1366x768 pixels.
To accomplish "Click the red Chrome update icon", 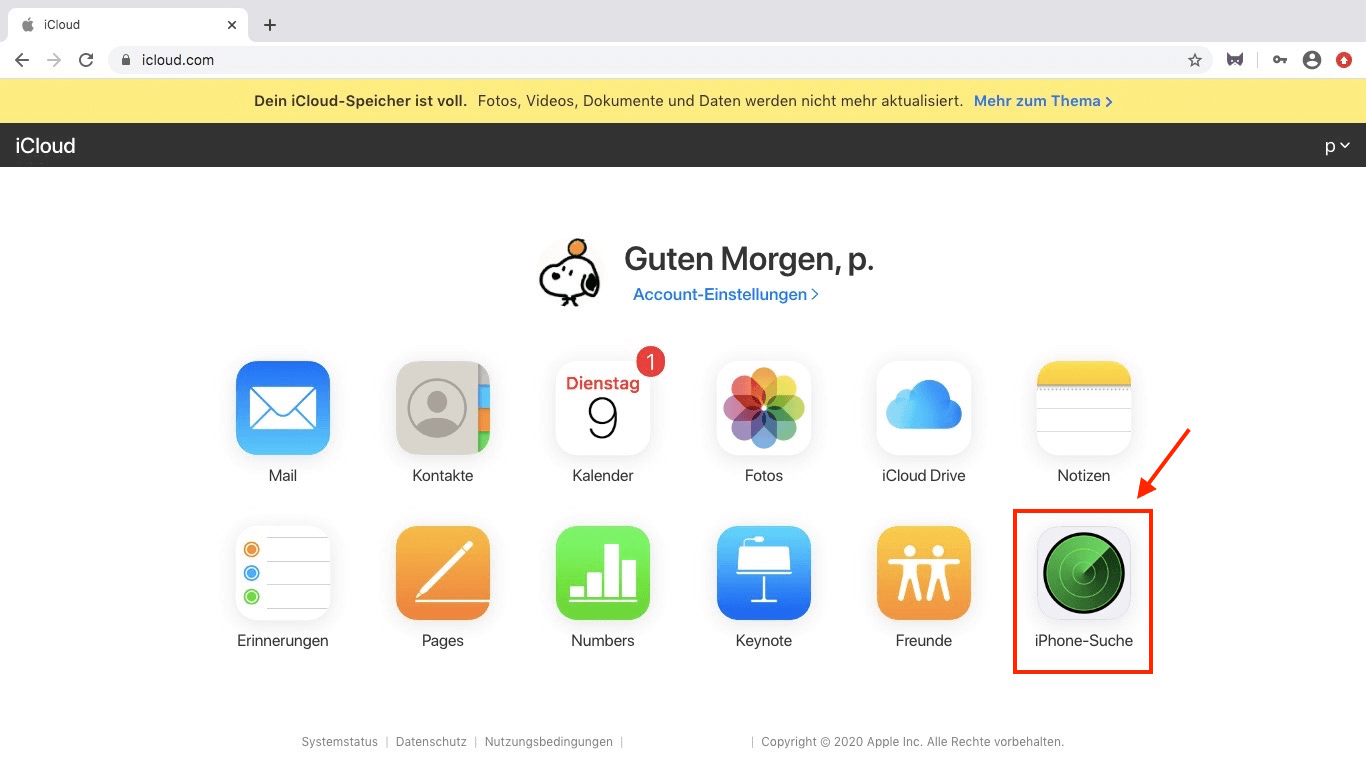I will 1344,60.
